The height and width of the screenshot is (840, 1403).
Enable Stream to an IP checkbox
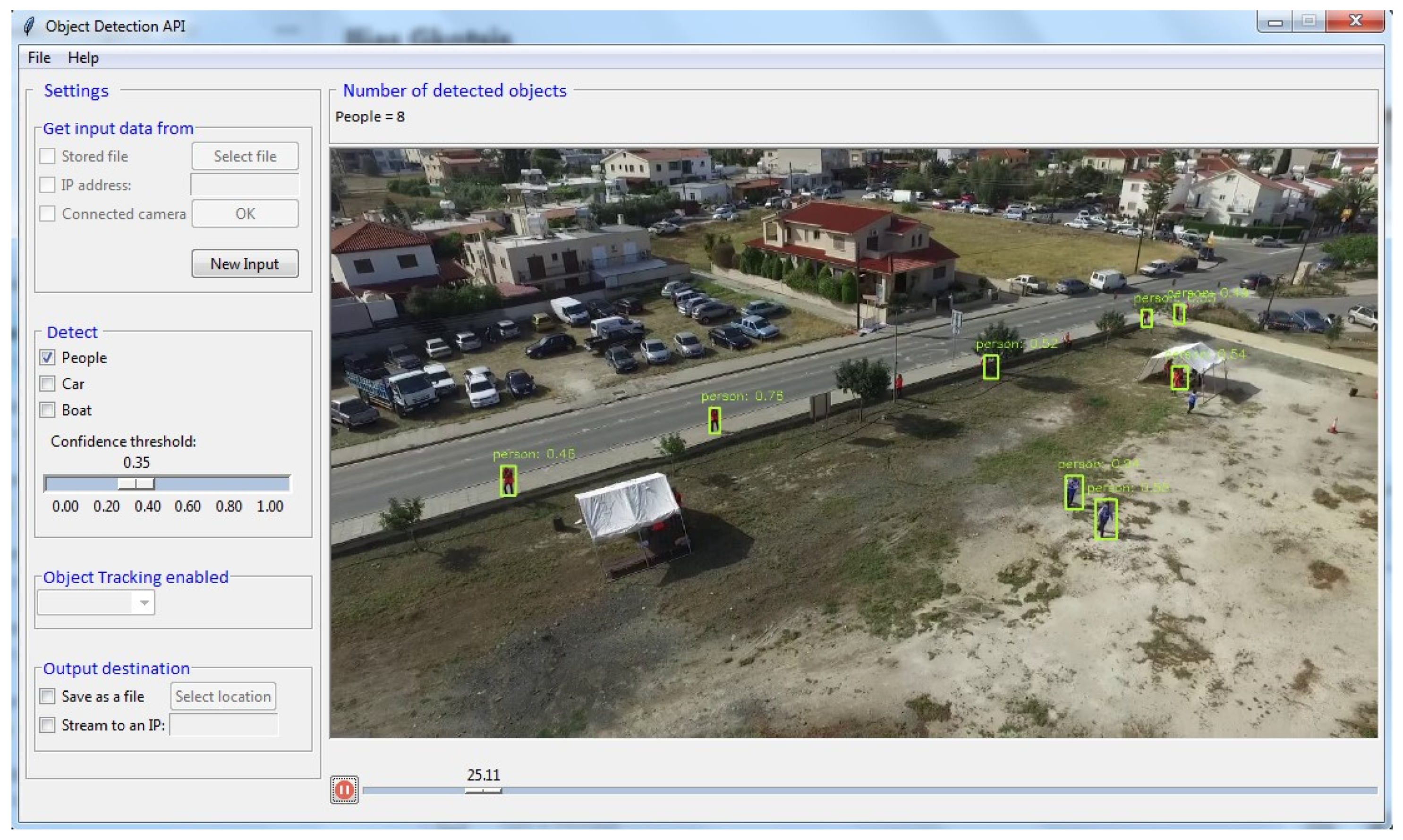[x=48, y=725]
